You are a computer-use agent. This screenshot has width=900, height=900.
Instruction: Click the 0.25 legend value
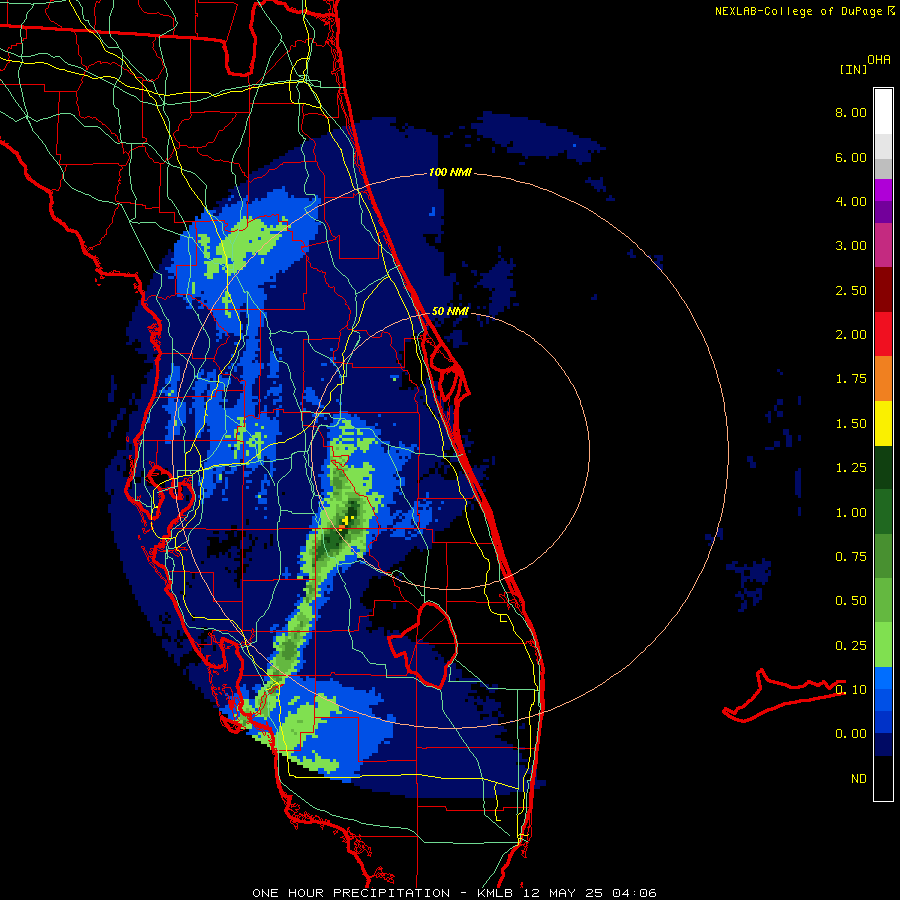point(851,646)
